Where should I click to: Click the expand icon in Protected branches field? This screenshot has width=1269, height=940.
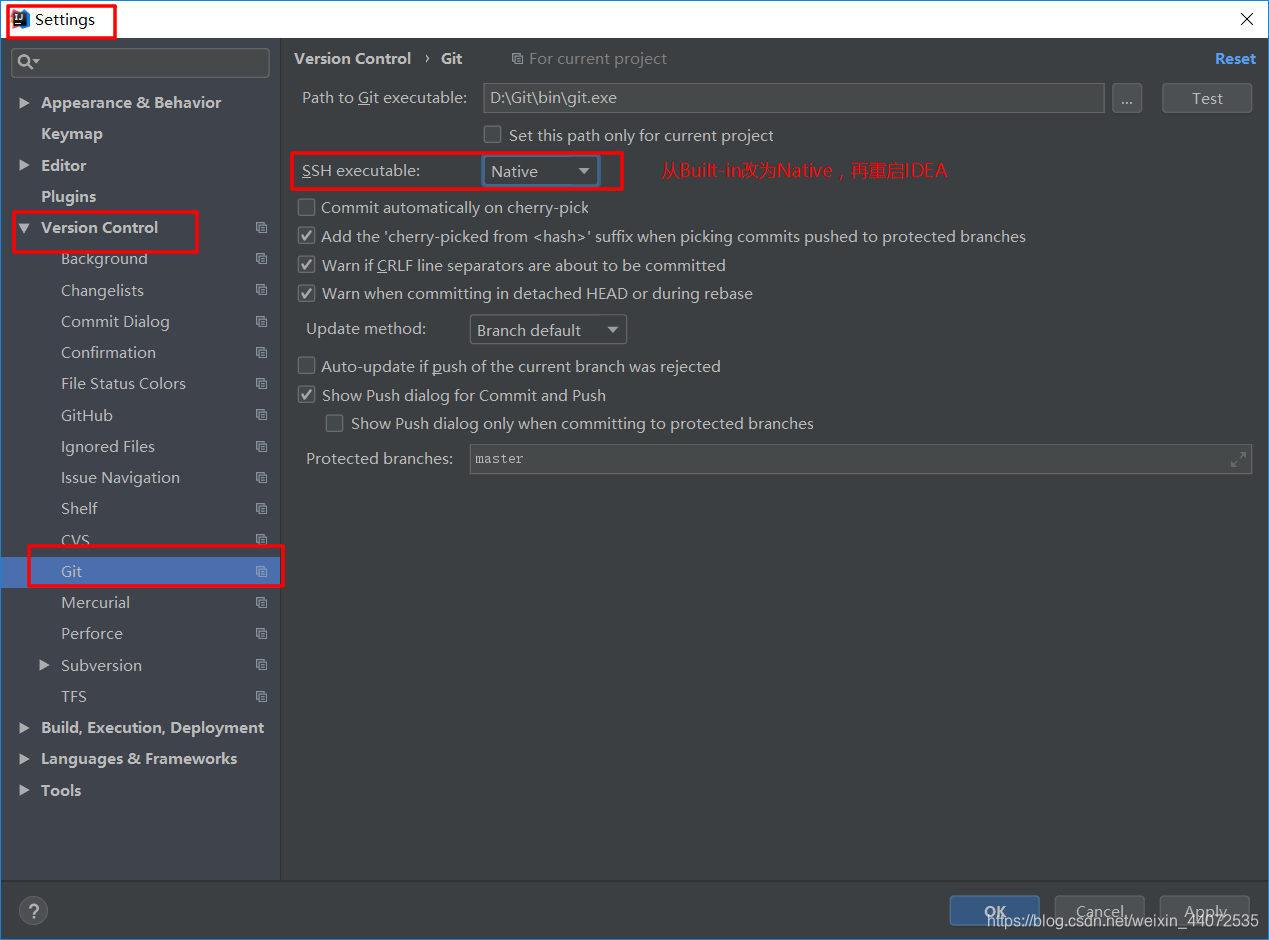click(1238, 460)
